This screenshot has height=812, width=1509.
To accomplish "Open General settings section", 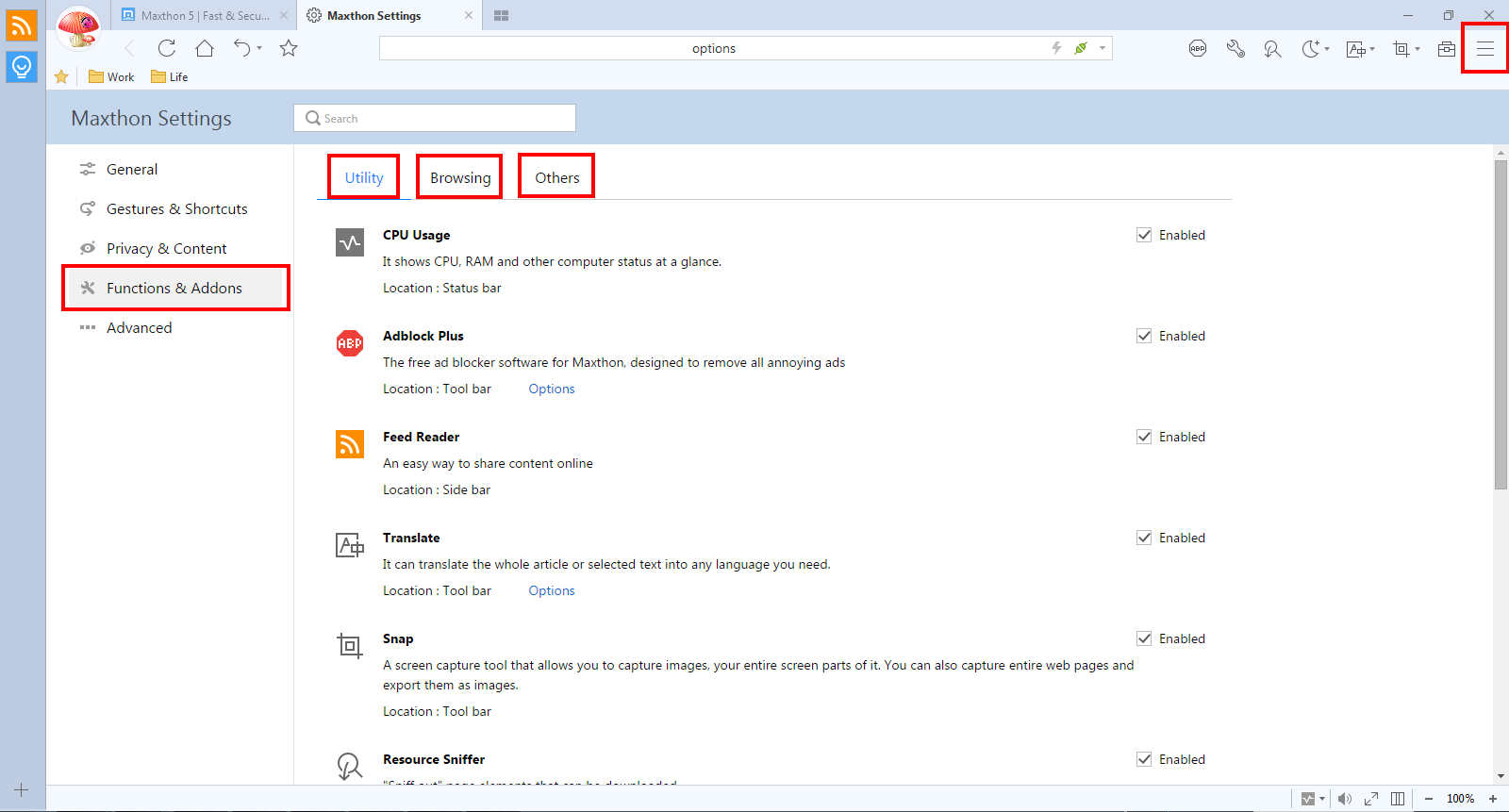I will point(132,170).
